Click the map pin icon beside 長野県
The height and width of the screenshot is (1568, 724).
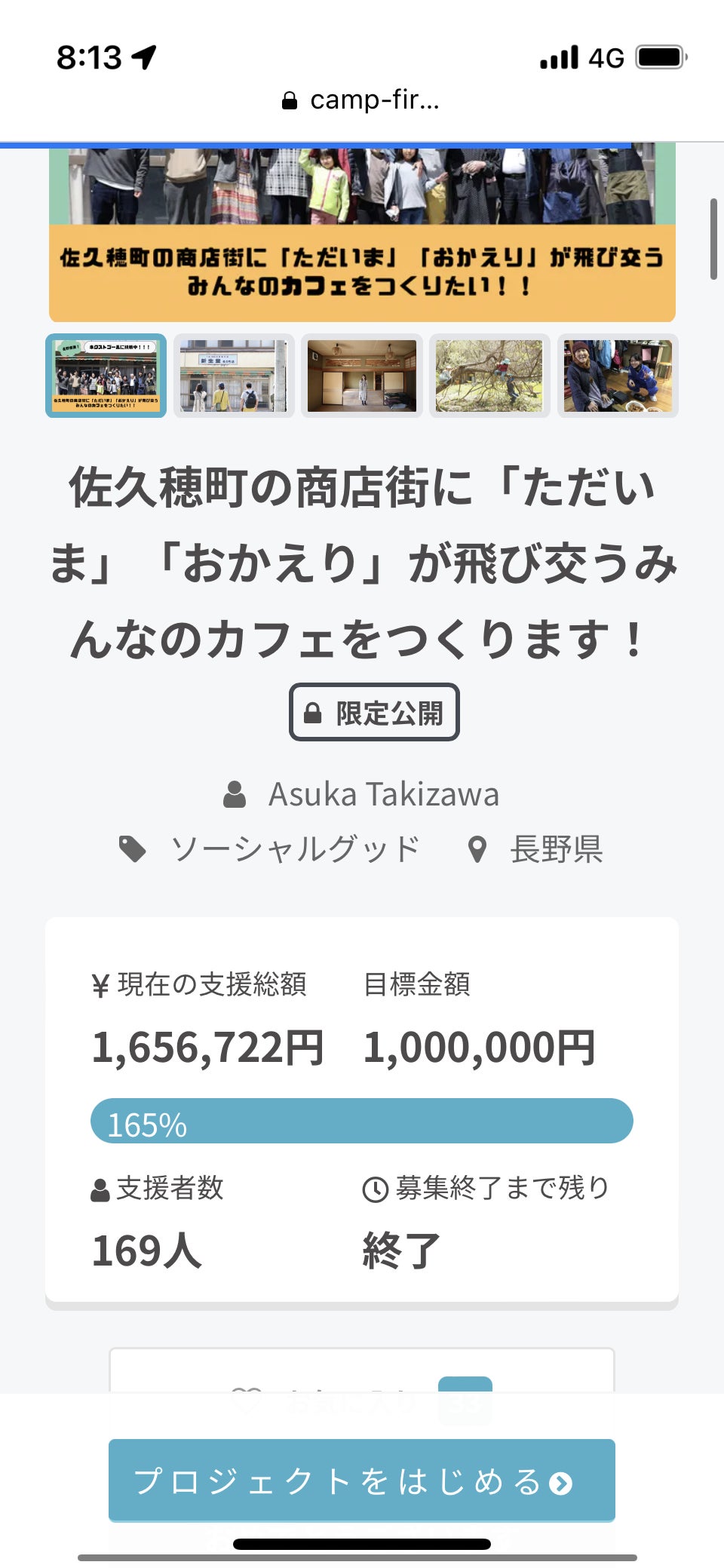click(477, 850)
